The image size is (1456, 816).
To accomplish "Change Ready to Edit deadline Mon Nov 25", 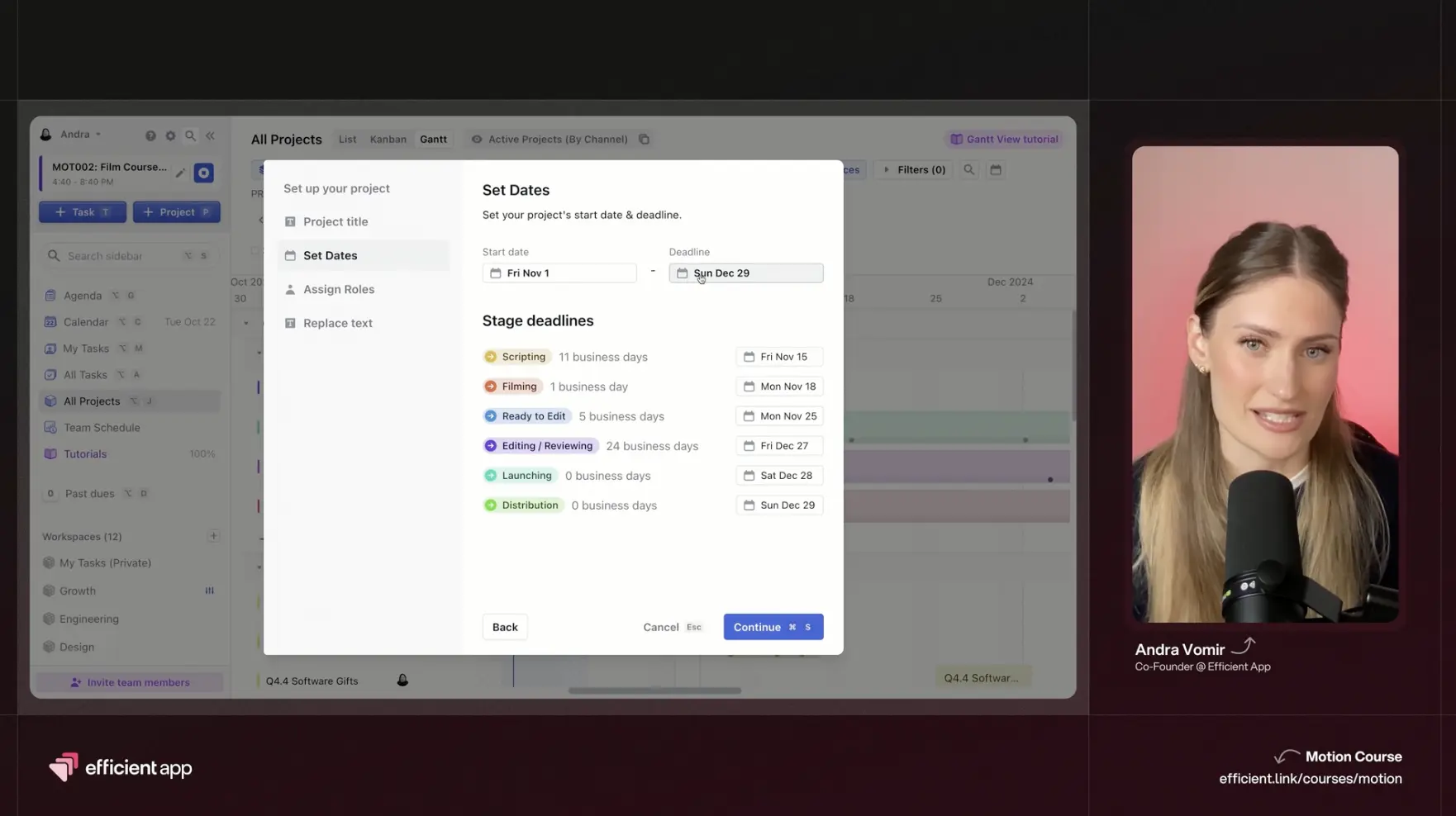I will [x=779, y=416].
